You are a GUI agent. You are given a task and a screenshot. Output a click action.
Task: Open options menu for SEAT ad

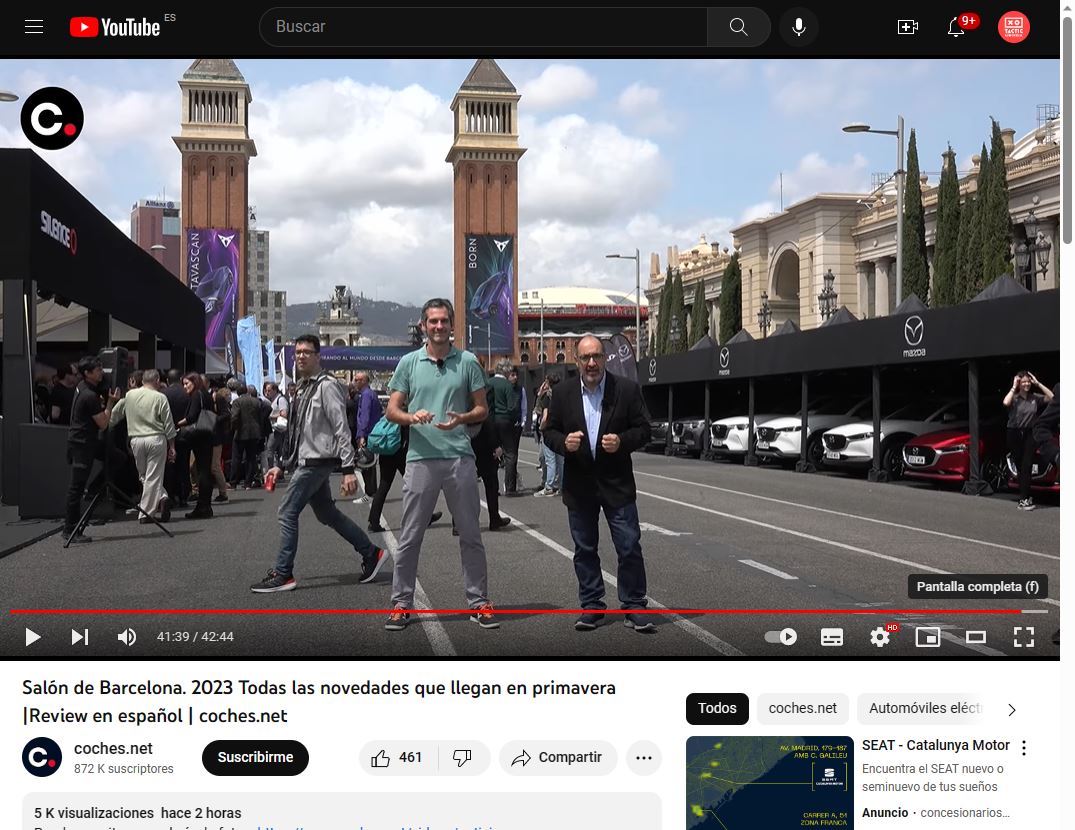(x=1024, y=748)
